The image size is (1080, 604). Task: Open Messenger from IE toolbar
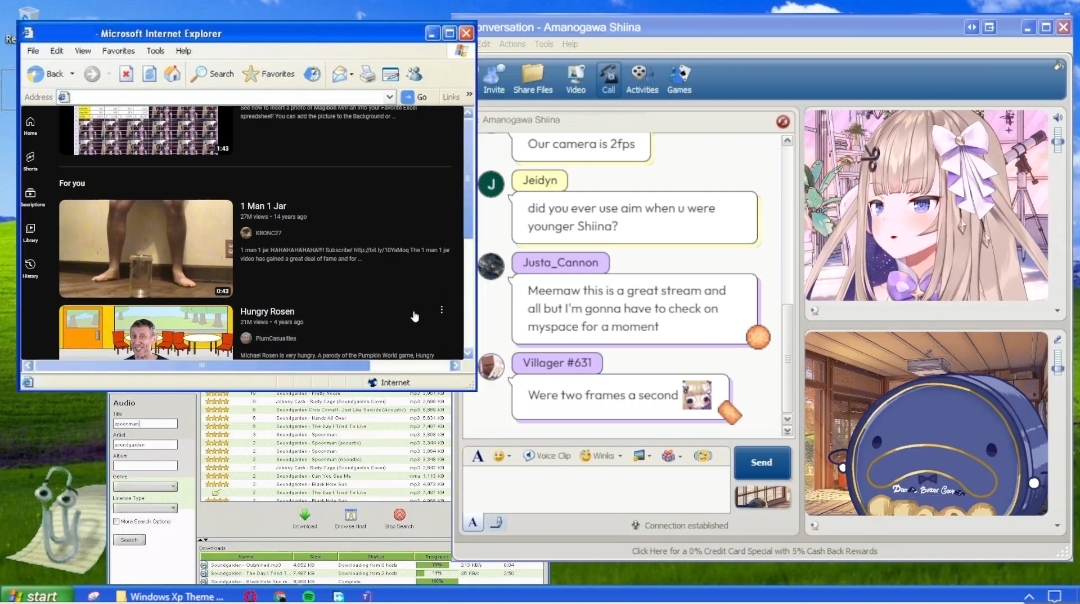tap(414, 74)
